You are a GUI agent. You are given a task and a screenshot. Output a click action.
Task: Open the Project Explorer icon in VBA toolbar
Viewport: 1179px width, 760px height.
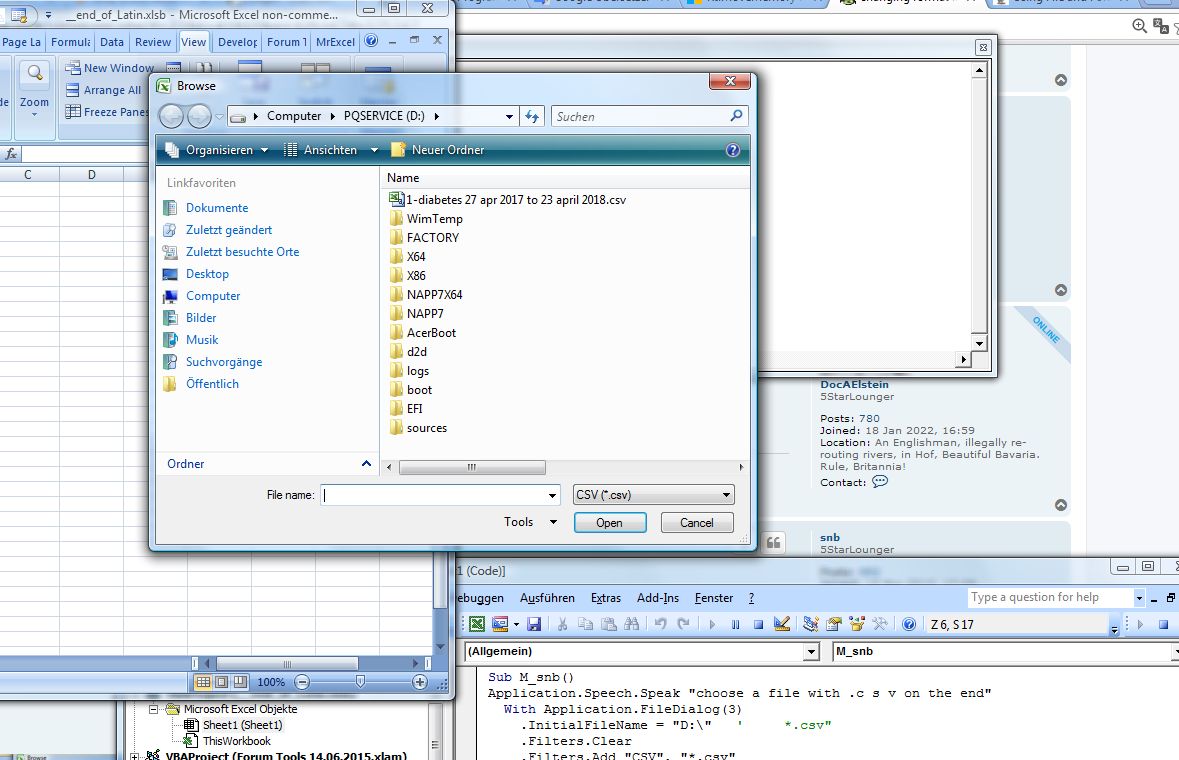click(811, 624)
